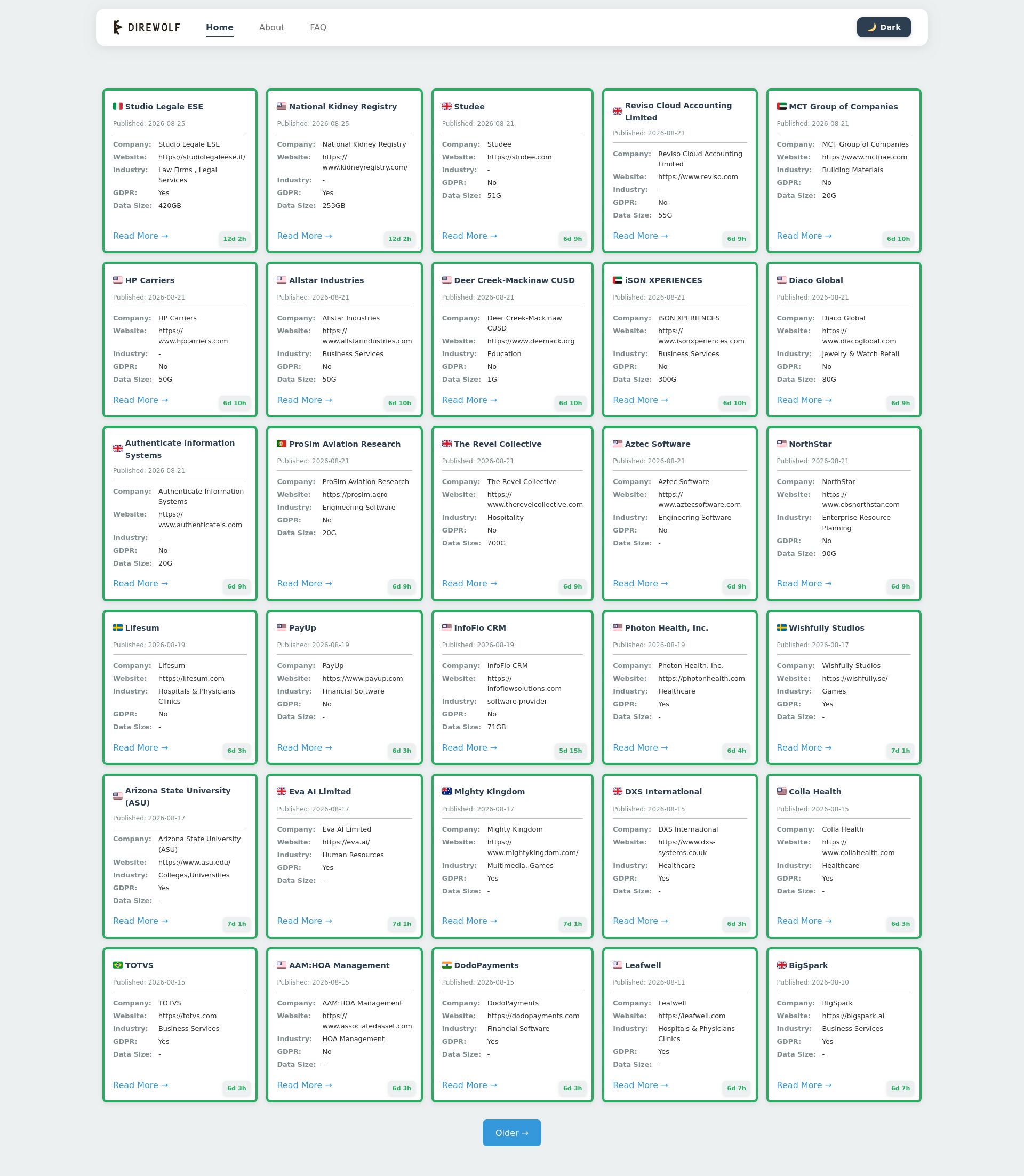Image resolution: width=1024 pixels, height=1176 pixels.
Task: Click US flag beside Photon Health, Inc.
Action: coord(618,627)
